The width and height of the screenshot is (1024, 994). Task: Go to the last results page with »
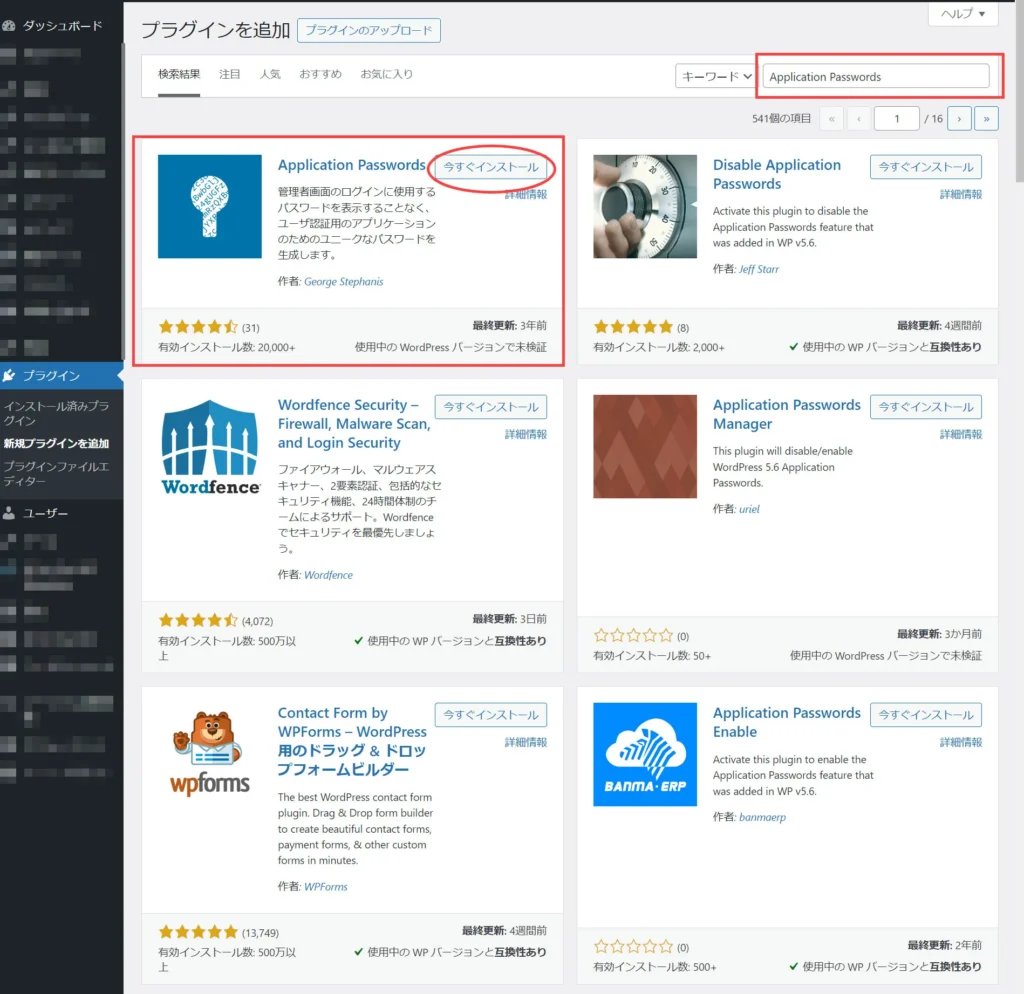(987, 118)
